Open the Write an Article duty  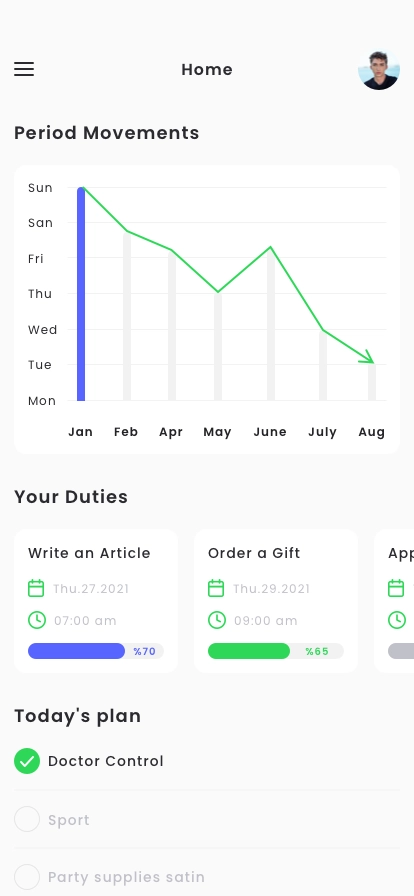click(96, 601)
